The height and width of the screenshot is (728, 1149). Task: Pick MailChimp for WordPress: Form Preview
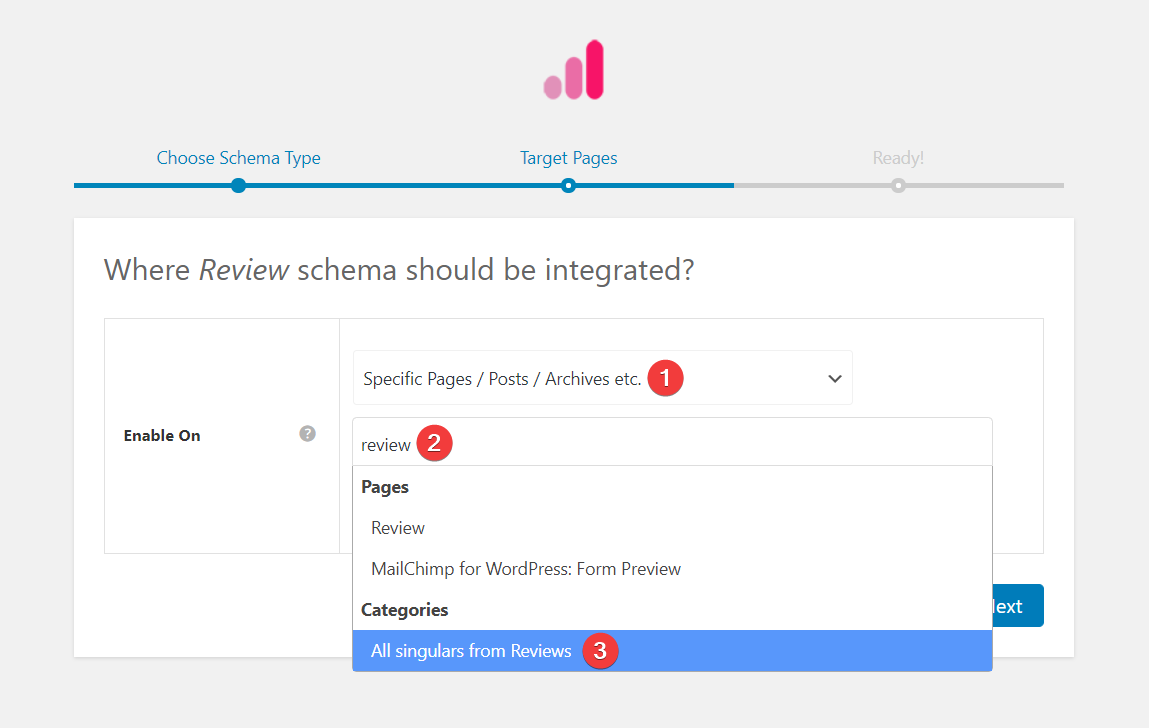672,569
